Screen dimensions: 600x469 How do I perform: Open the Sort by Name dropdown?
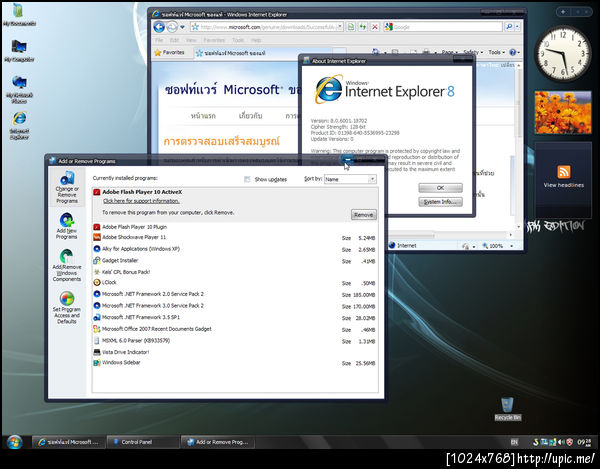coord(350,179)
